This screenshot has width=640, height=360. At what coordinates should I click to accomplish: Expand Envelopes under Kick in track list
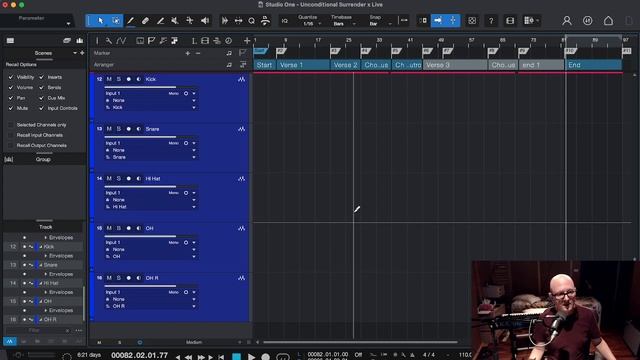(46, 256)
